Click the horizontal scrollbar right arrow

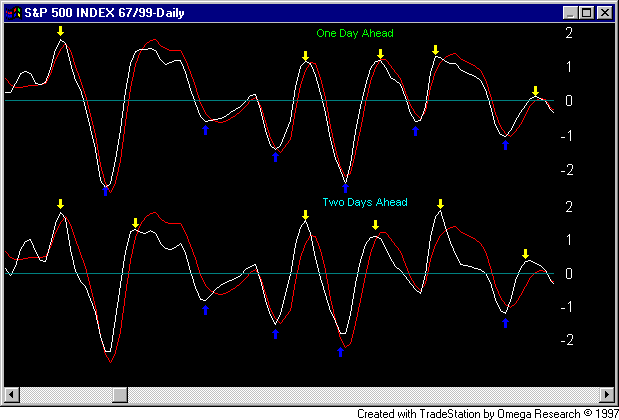pyautogui.click(x=606, y=394)
